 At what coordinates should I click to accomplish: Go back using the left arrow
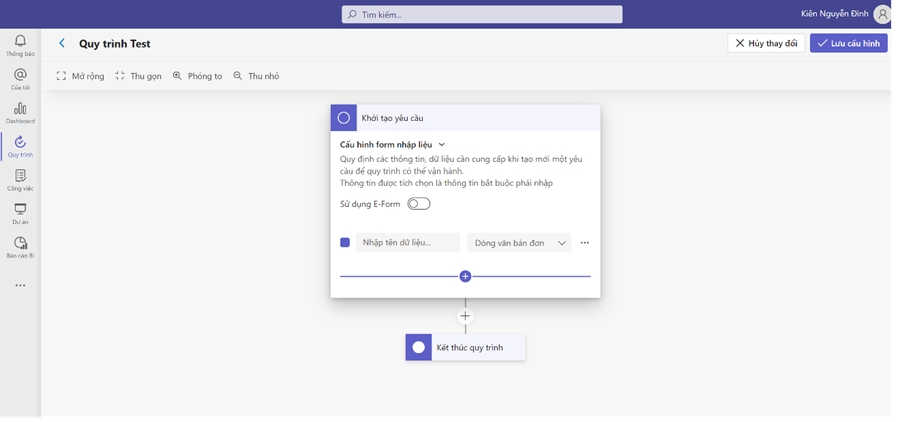coord(62,43)
